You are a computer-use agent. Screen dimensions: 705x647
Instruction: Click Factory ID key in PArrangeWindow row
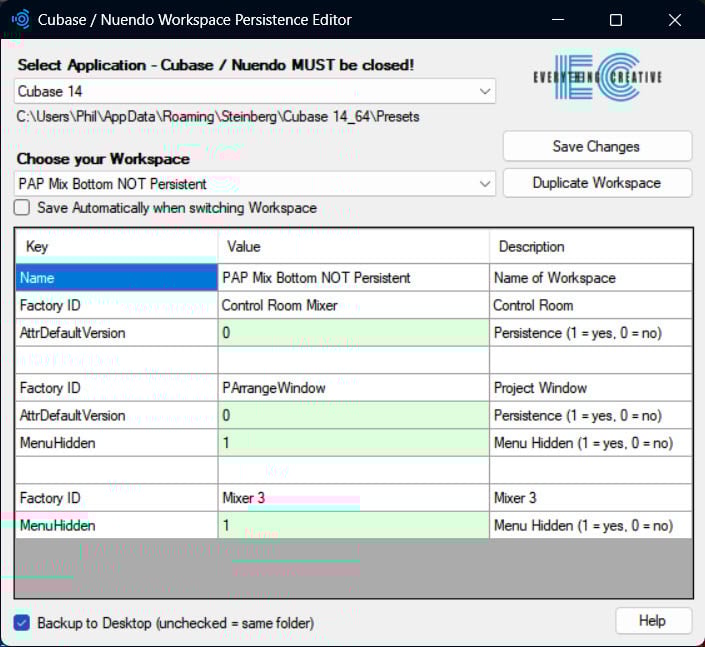coord(117,388)
